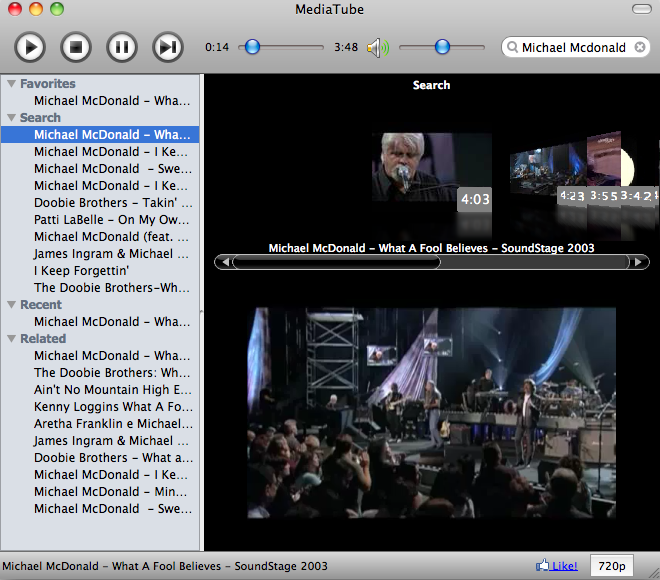Select 'James Ingram & Michael' in Related

click(100, 441)
